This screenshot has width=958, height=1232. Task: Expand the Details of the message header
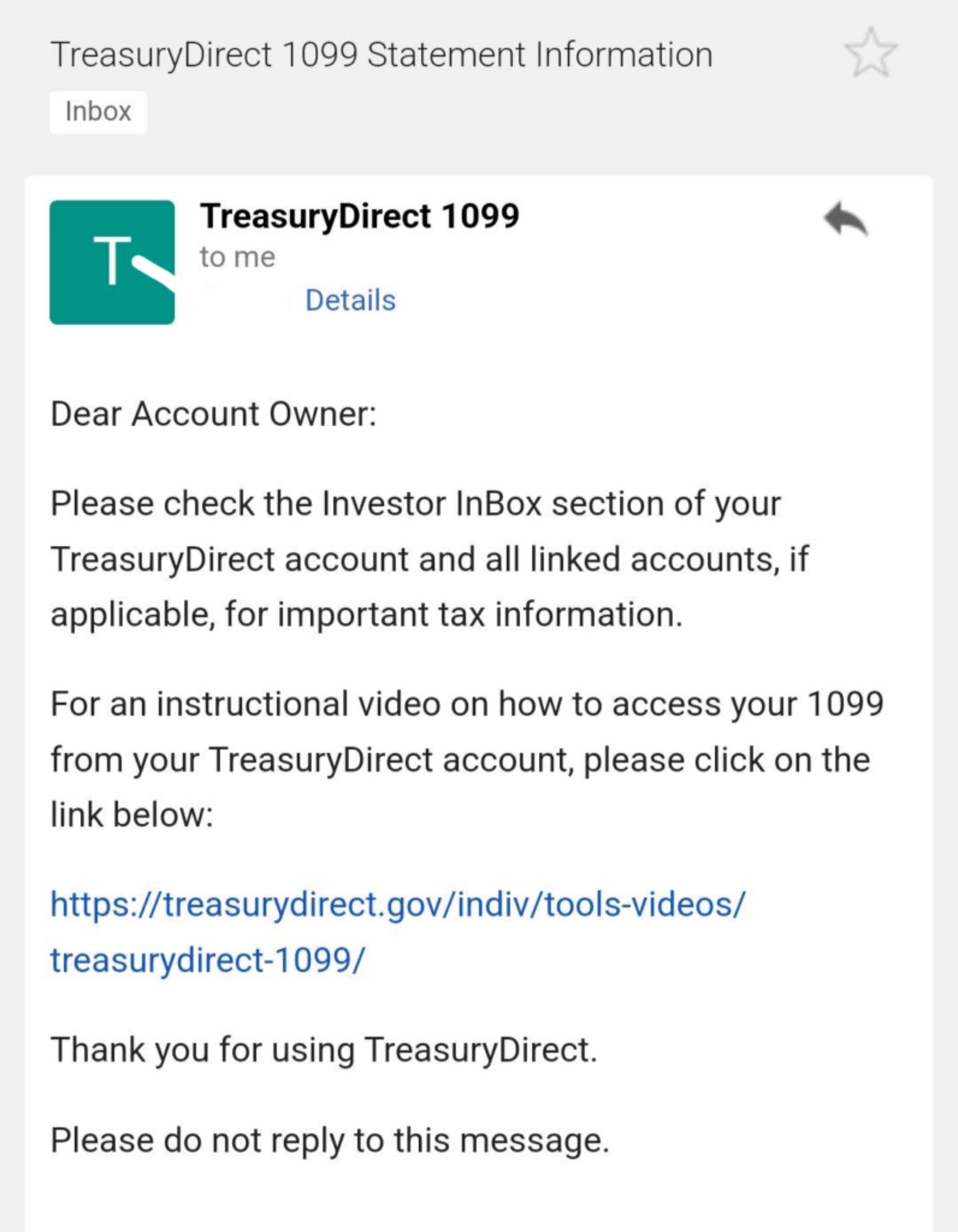click(350, 301)
